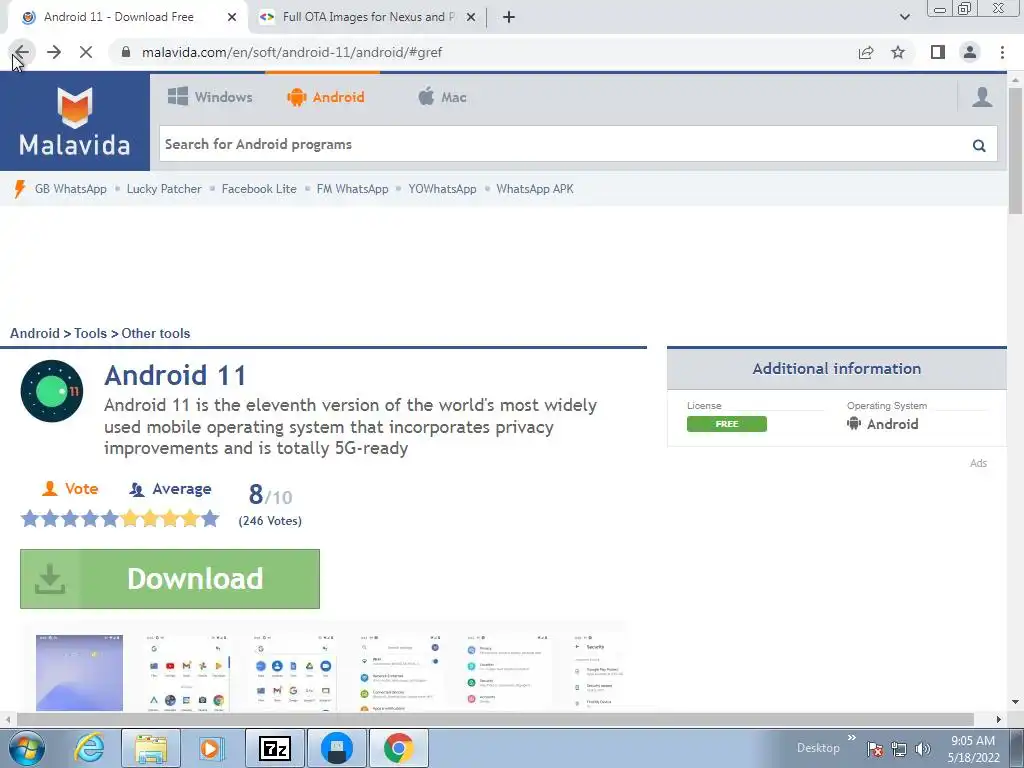This screenshot has width=1024, height=768.
Task: Stop loading the page
Action: point(86,52)
